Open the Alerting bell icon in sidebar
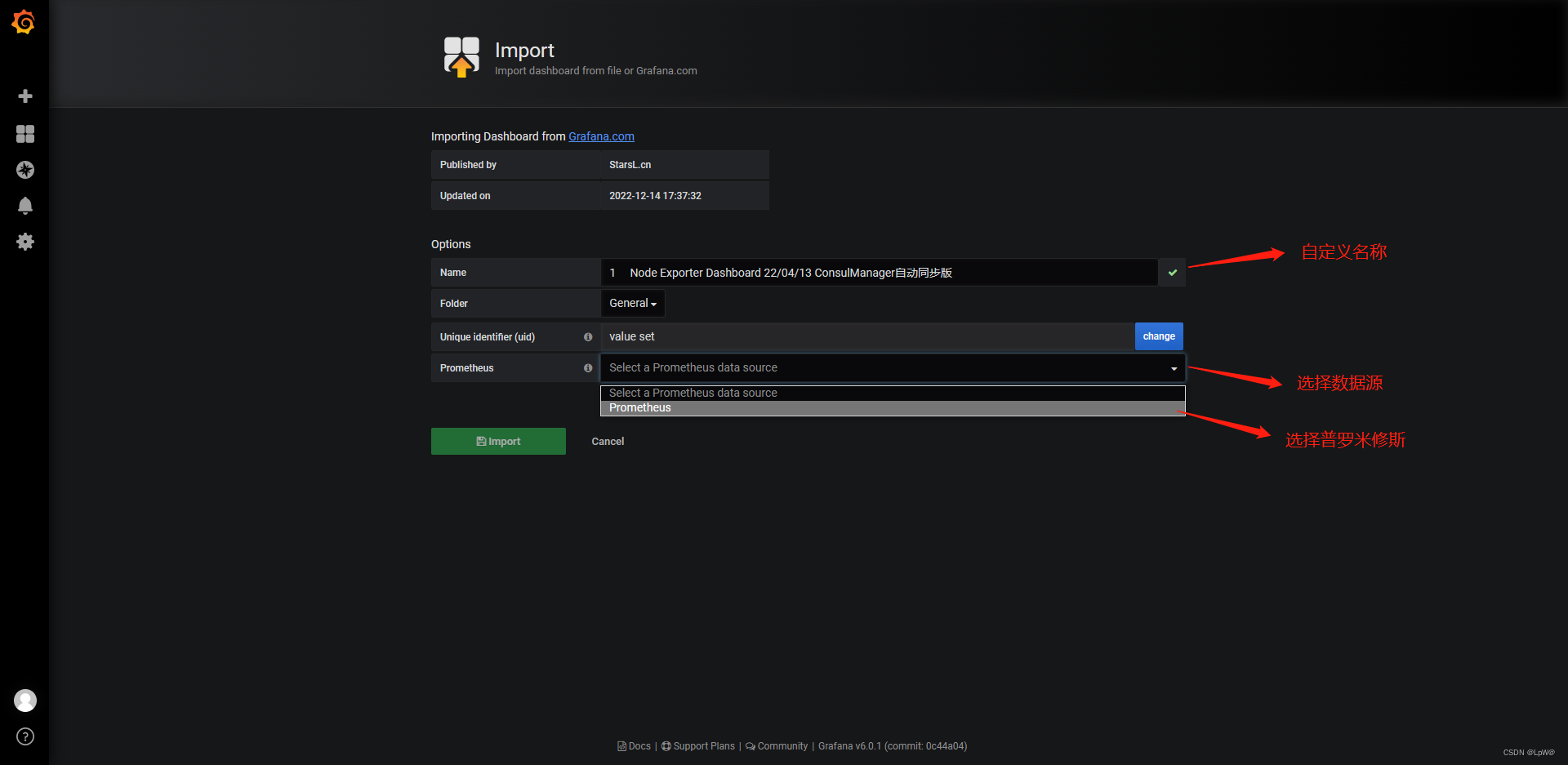 pyautogui.click(x=25, y=206)
